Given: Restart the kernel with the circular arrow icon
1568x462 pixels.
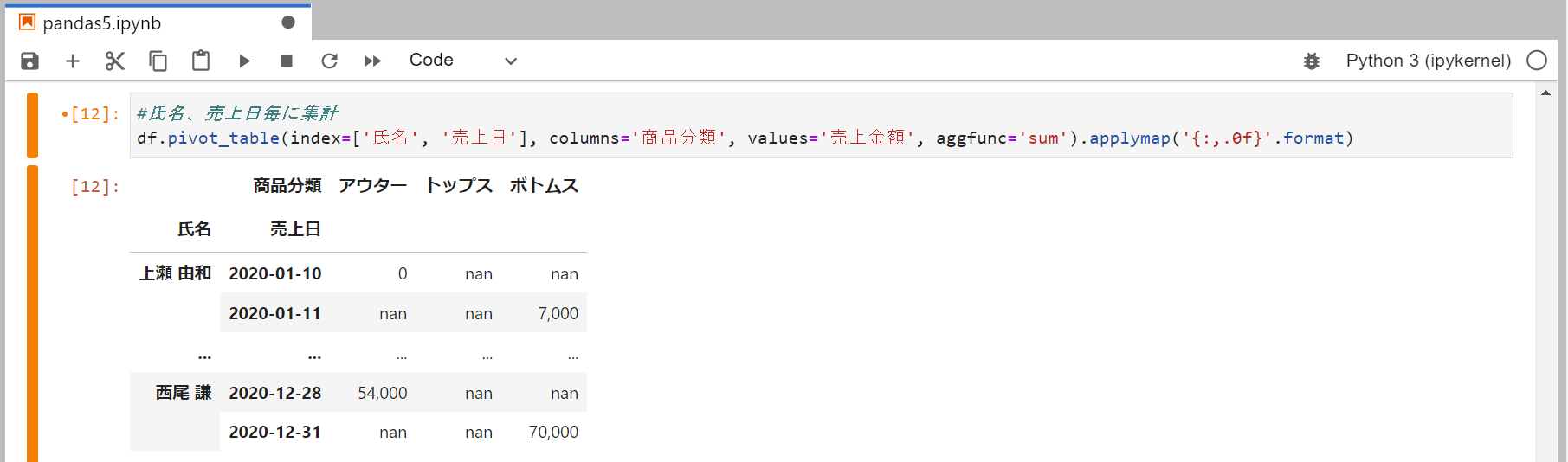Looking at the screenshot, I should [329, 61].
